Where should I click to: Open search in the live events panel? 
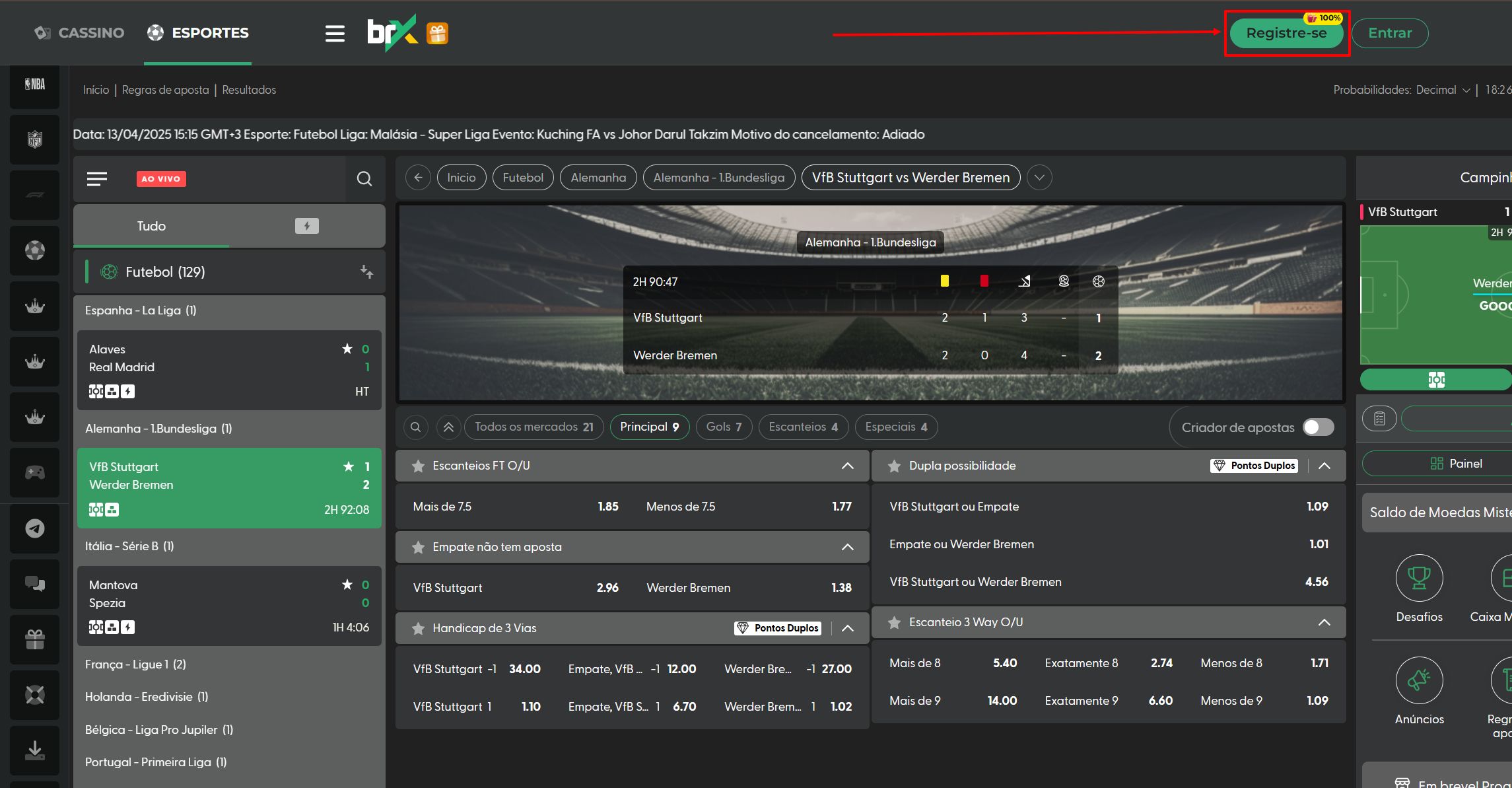coord(364,178)
